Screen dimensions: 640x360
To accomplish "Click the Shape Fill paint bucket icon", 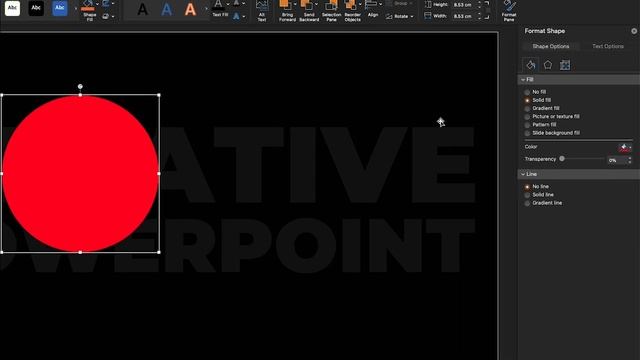I will coord(88,5).
